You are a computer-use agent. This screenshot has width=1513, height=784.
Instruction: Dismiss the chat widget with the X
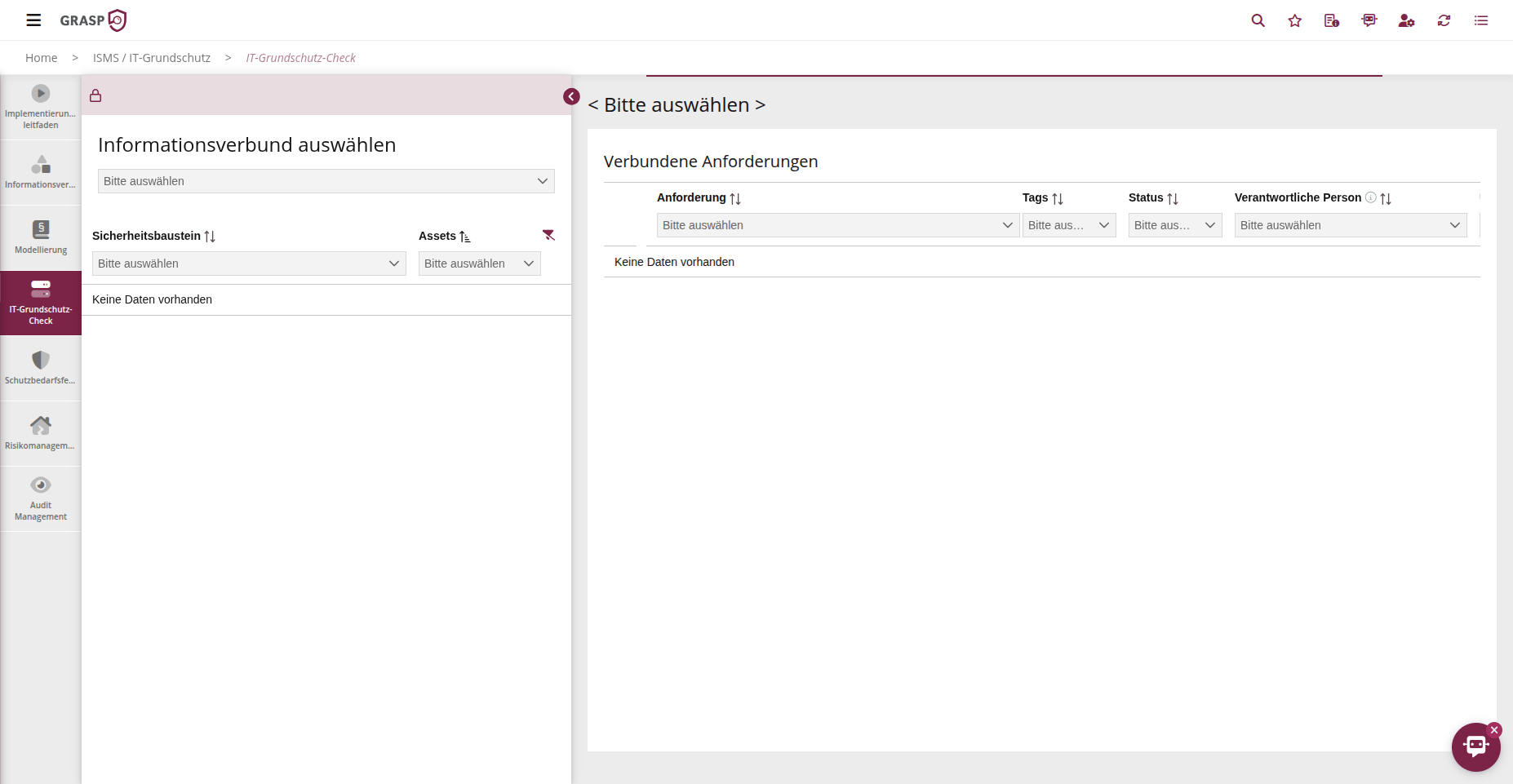1495,730
